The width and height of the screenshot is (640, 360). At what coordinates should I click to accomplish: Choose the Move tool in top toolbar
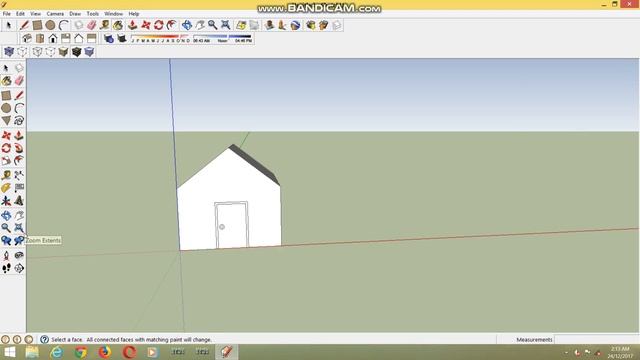point(146,25)
